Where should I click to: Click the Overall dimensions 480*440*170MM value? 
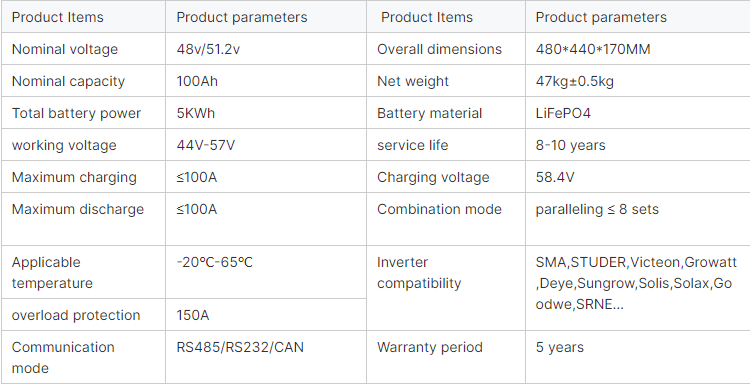[593, 49]
